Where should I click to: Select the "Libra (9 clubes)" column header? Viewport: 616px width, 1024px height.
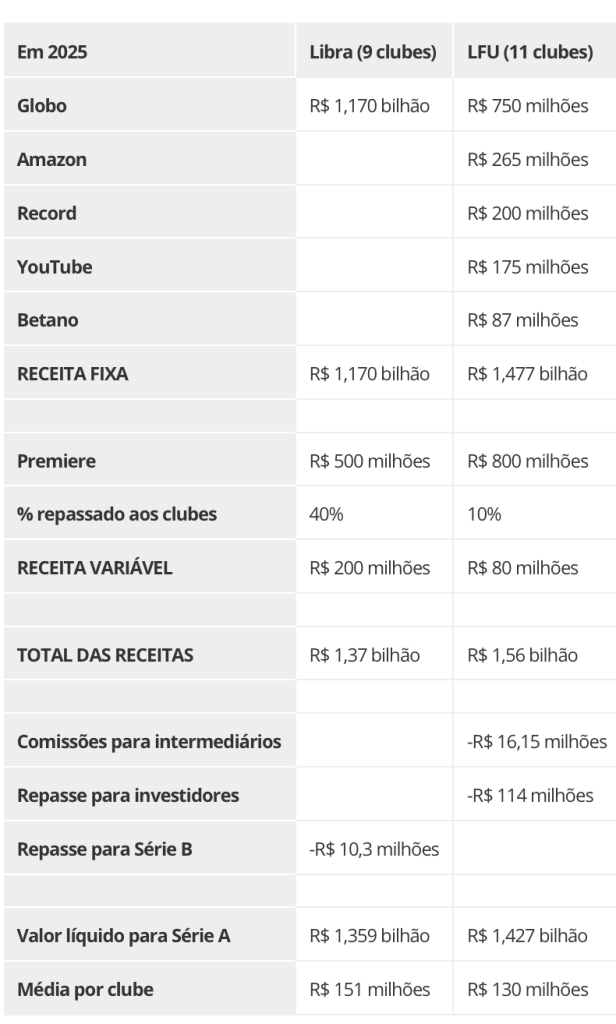[373, 53]
